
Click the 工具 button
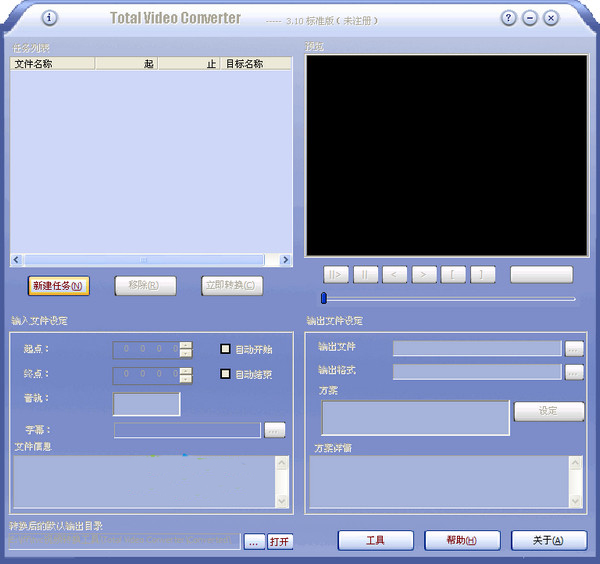click(x=375, y=540)
